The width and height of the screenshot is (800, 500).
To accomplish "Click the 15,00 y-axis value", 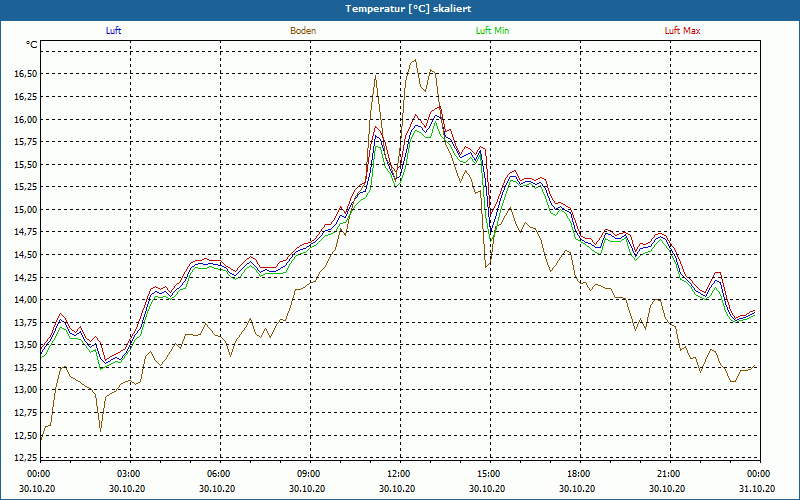I will [x=26, y=210].
